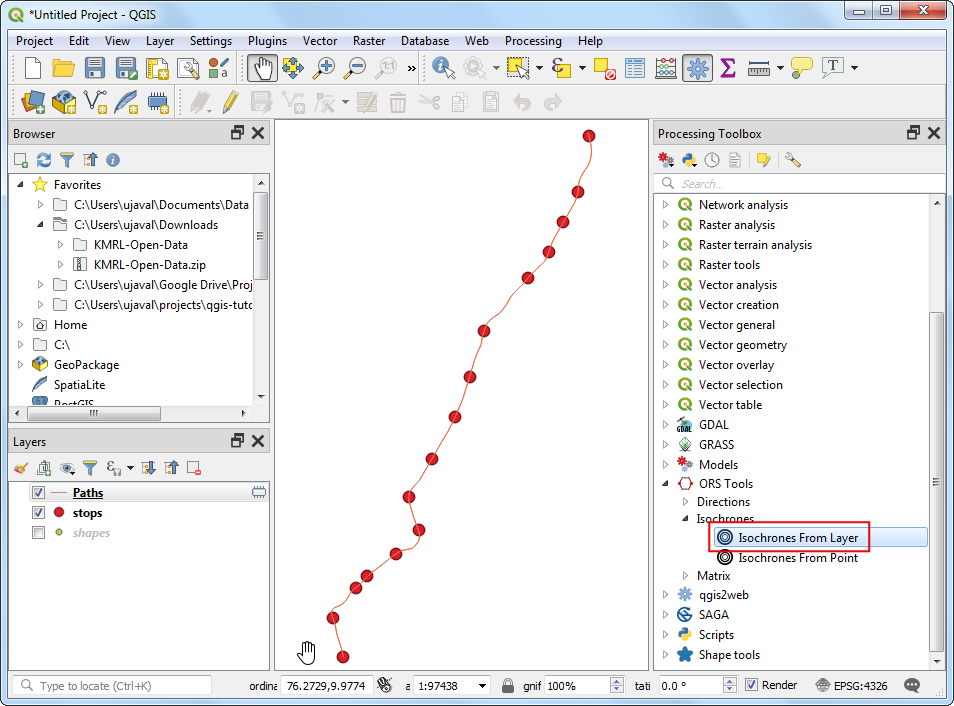Open the Data Source Manager icon
954x706 pixels.
(33, 102)
